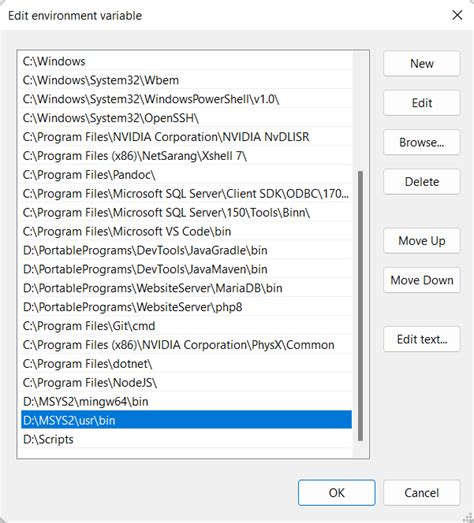
Task: Select the DevTools\JavaGradle\bin entry
Action: point(186,250)
